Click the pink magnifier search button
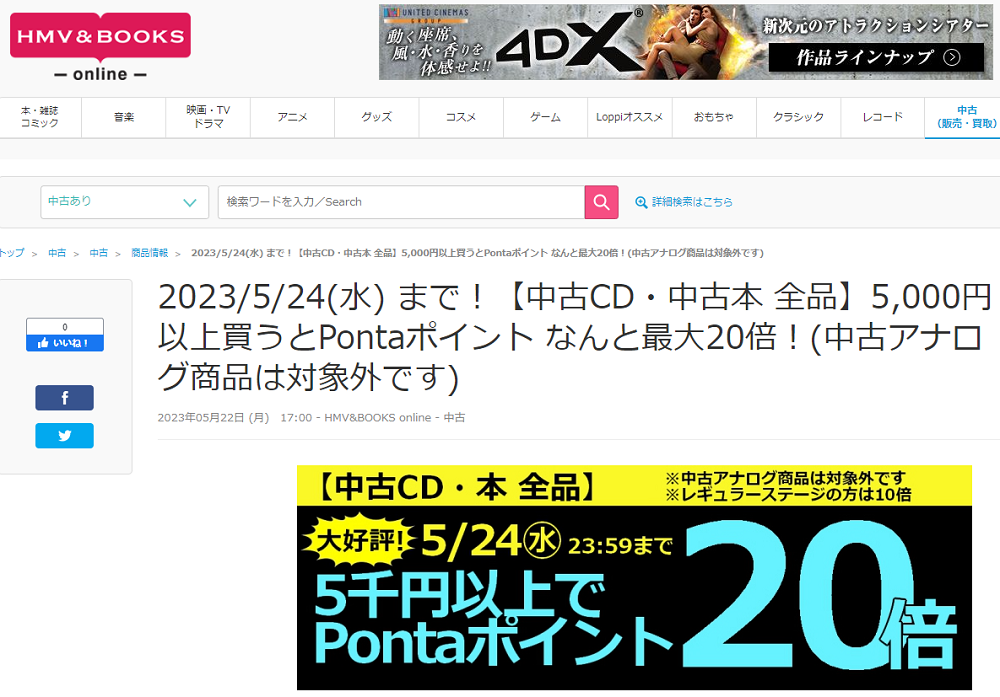The width and height of the screenshot is (1000, 697). tap(601, 202)
